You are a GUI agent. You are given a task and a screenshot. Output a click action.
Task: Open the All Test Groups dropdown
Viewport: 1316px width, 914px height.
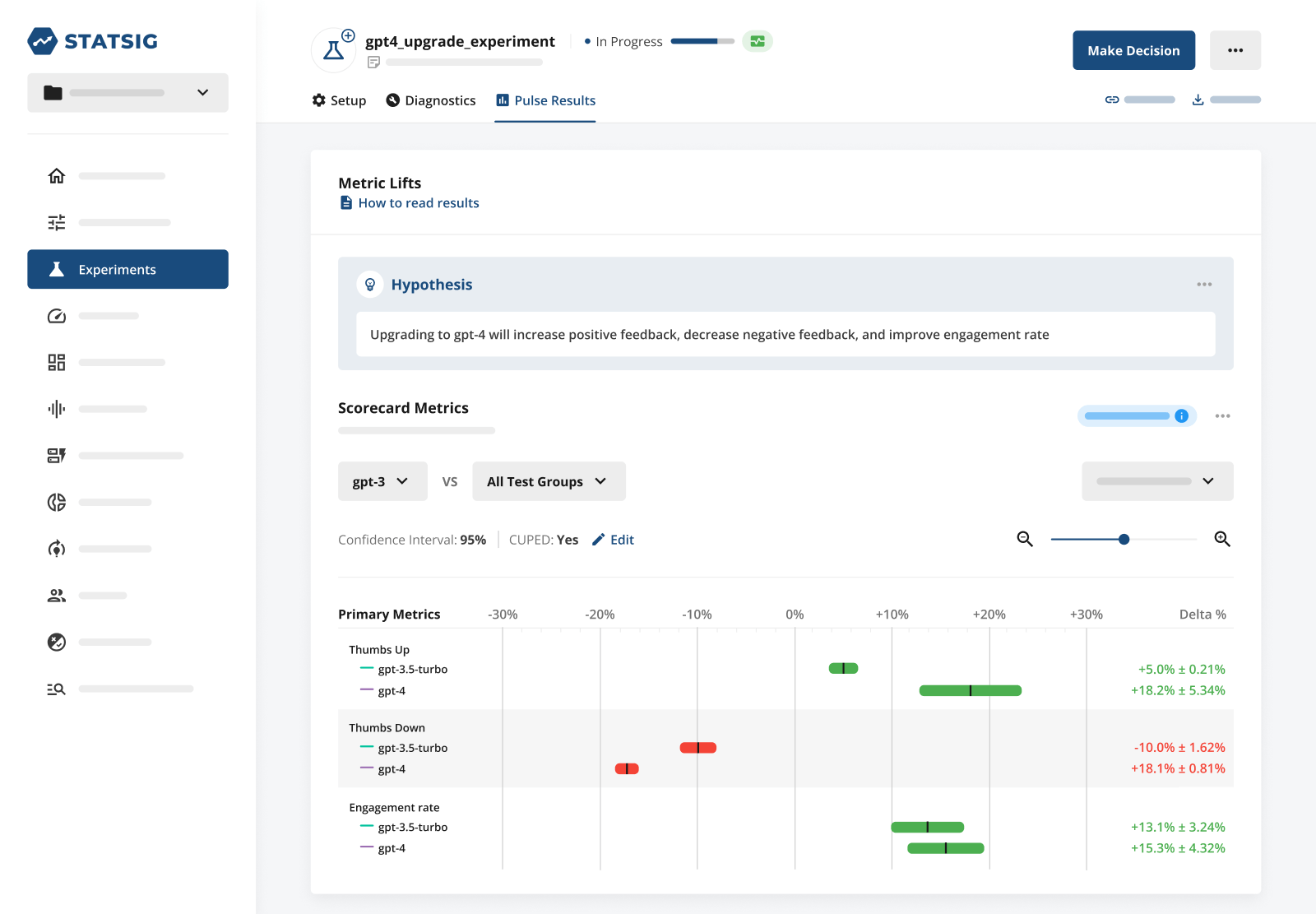click(x=549, y=481)
